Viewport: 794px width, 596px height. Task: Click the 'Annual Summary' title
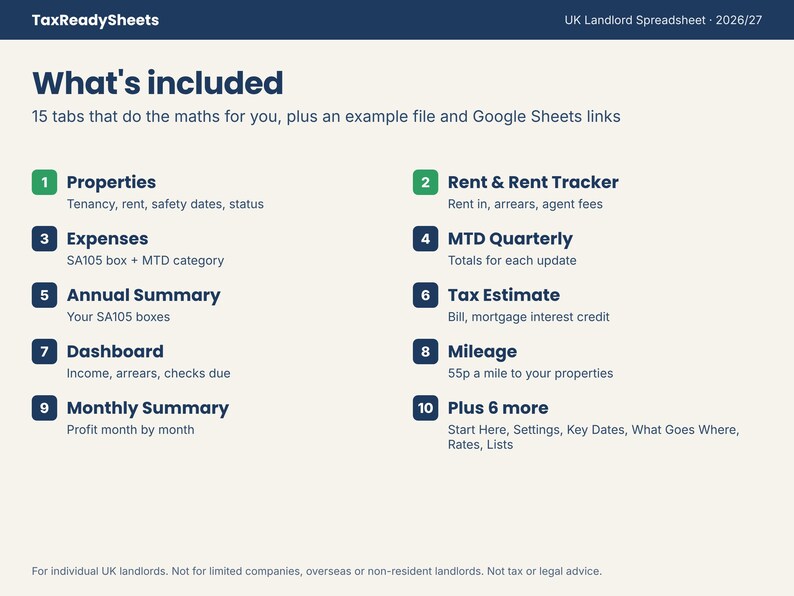144,295
